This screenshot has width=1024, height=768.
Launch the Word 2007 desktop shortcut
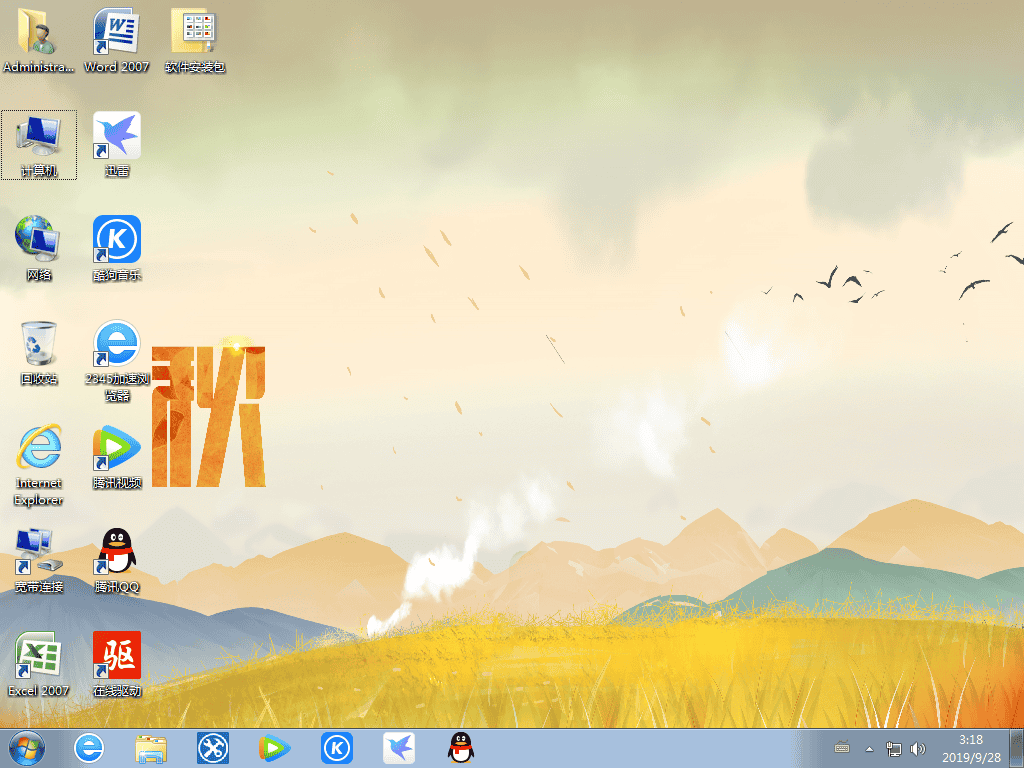tap(116, 39)
